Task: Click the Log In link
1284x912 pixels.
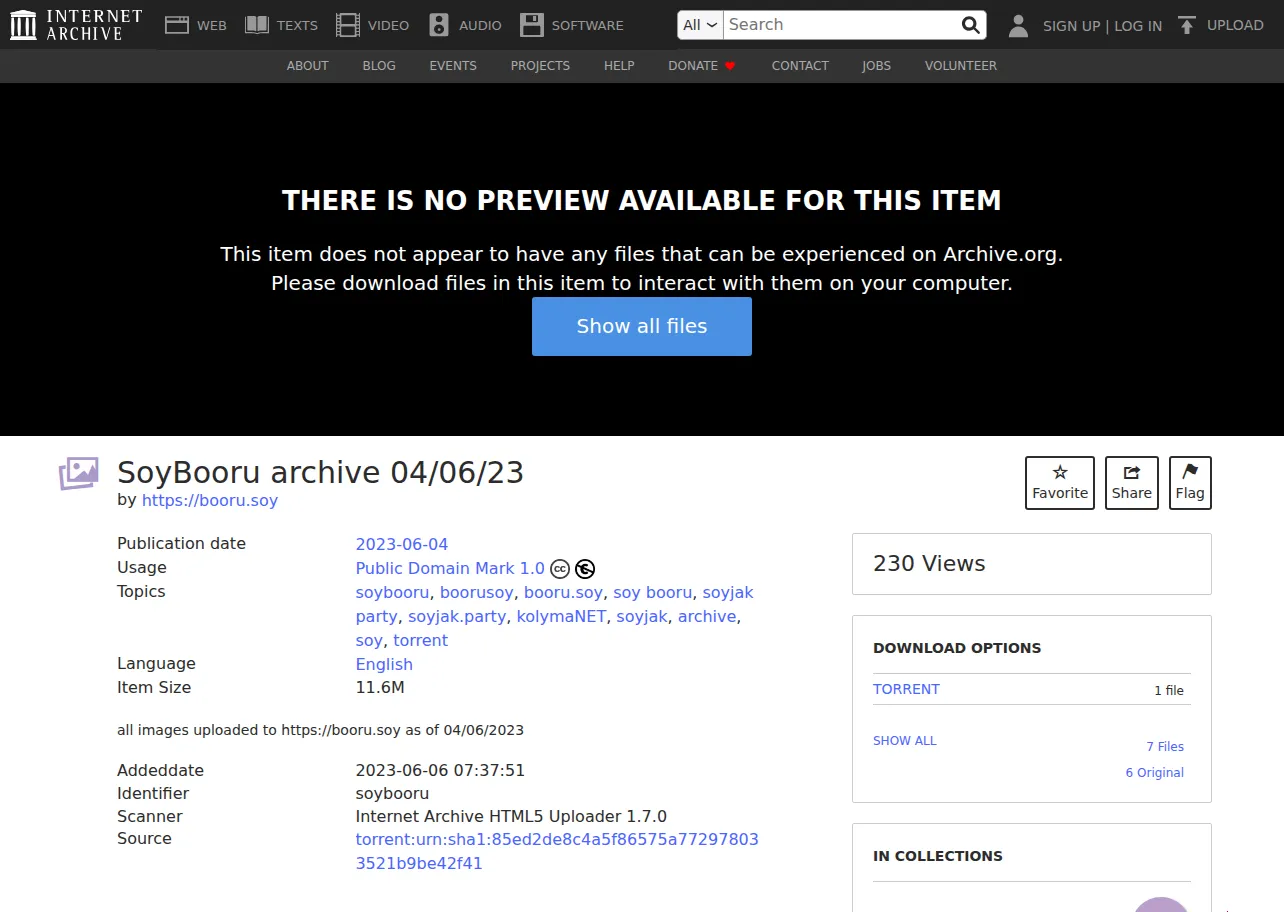Action: (x=1138, y=26)
